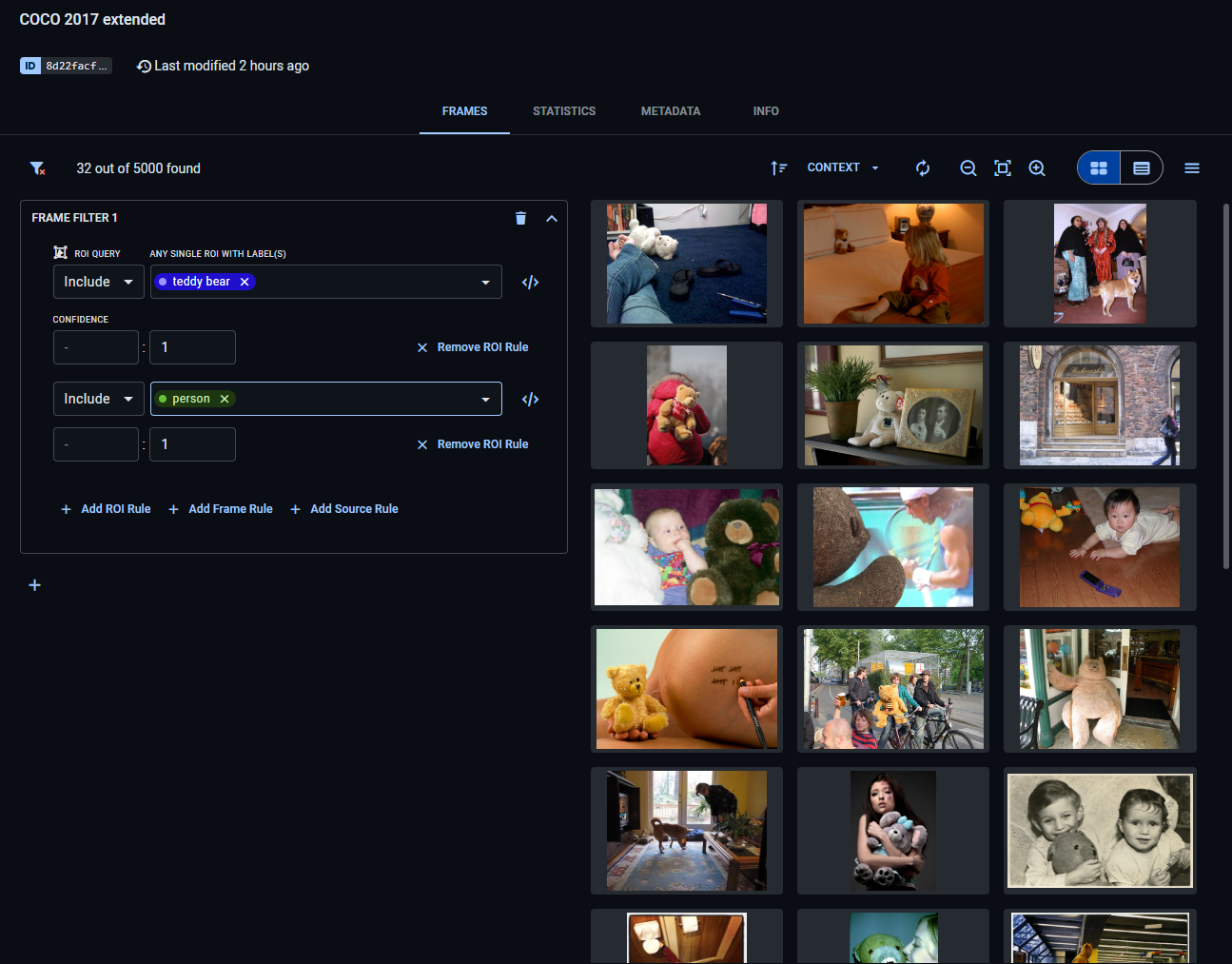Viewport: 1232px width, 964px height.
Task: Zoom in the thumbnail grid
Action: click(x=1037, y=168)
